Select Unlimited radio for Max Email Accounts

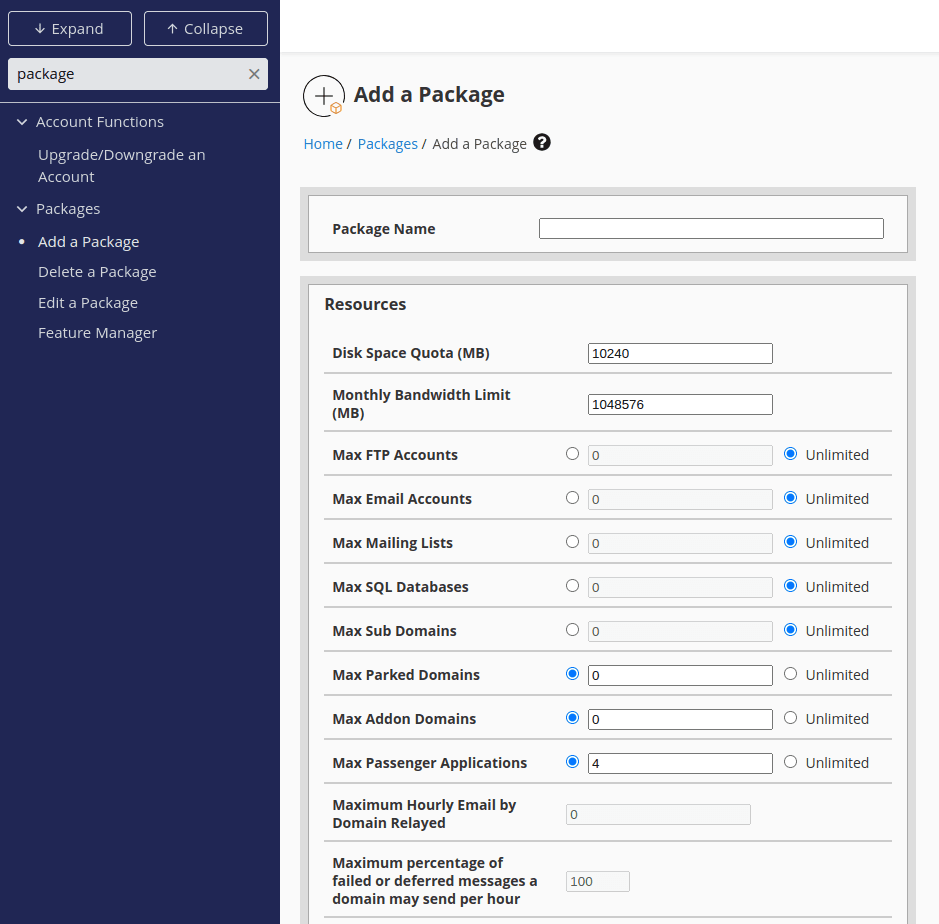[x=790, y=498]
